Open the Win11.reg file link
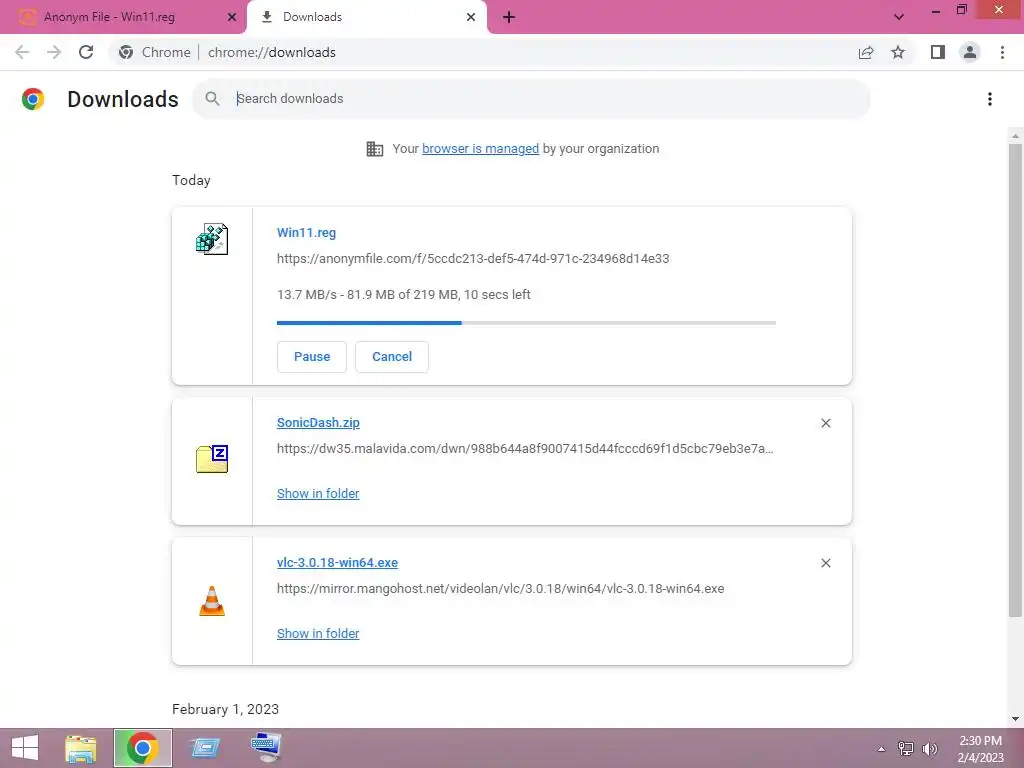The image size is (1024, 768). tap(306, 232)
